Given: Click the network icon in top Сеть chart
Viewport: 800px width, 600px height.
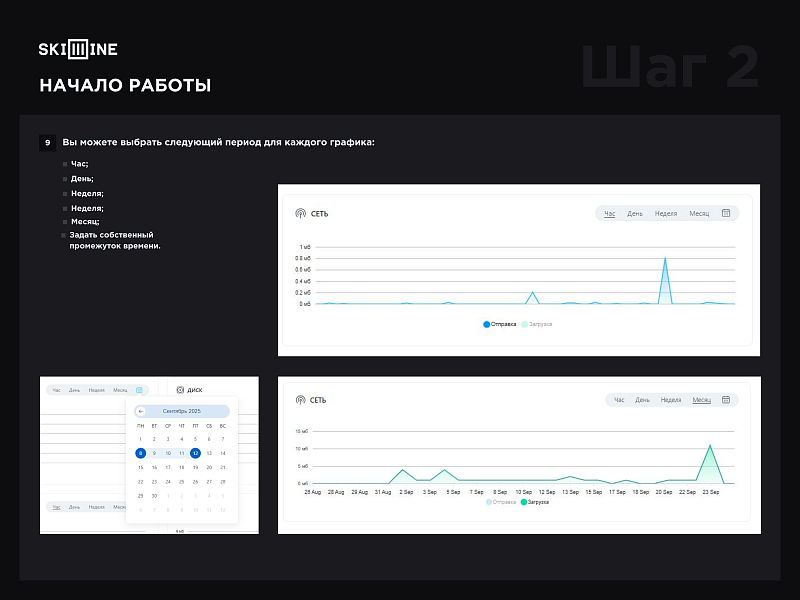Looking at the screenshot, I should pos(300,213).
